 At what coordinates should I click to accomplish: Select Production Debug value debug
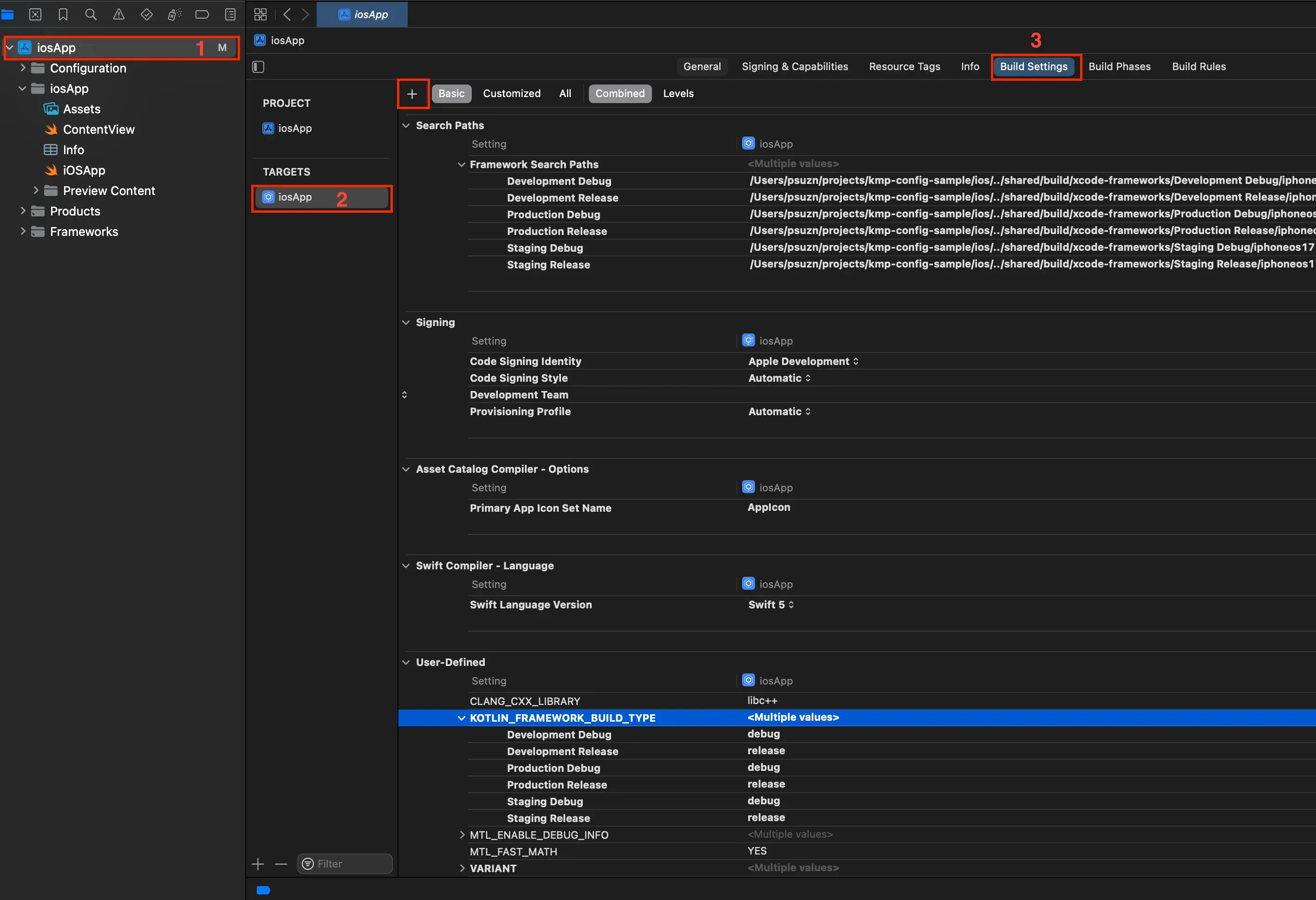[763, 768]
